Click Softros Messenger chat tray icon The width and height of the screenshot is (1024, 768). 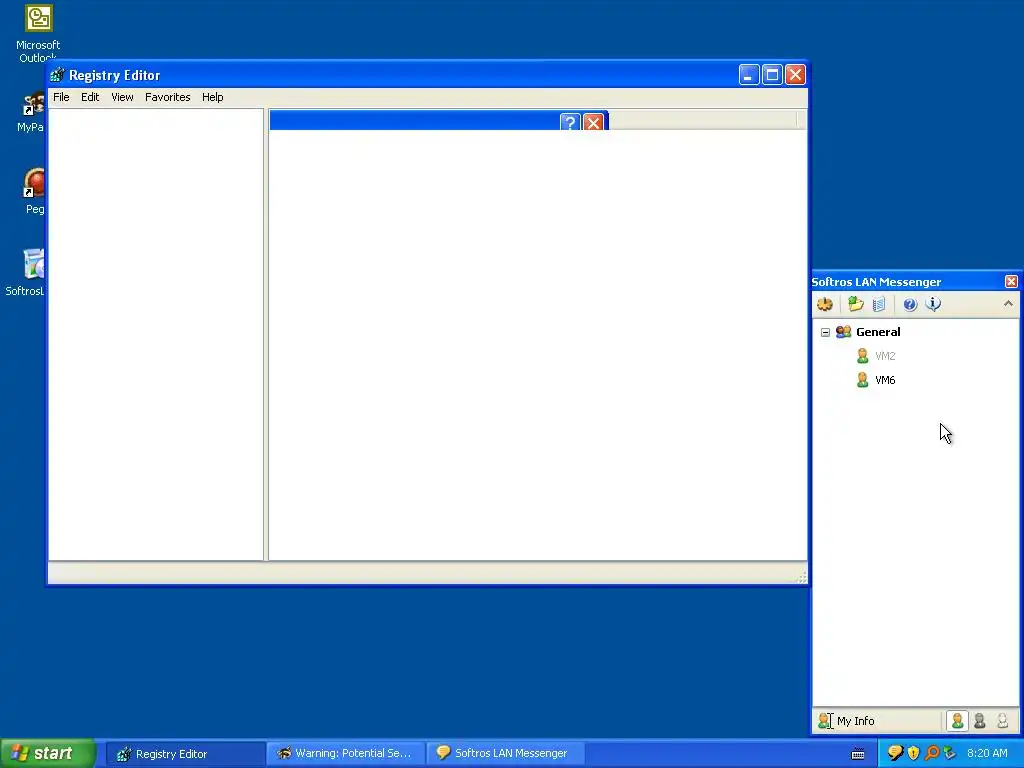click(895, 753)
